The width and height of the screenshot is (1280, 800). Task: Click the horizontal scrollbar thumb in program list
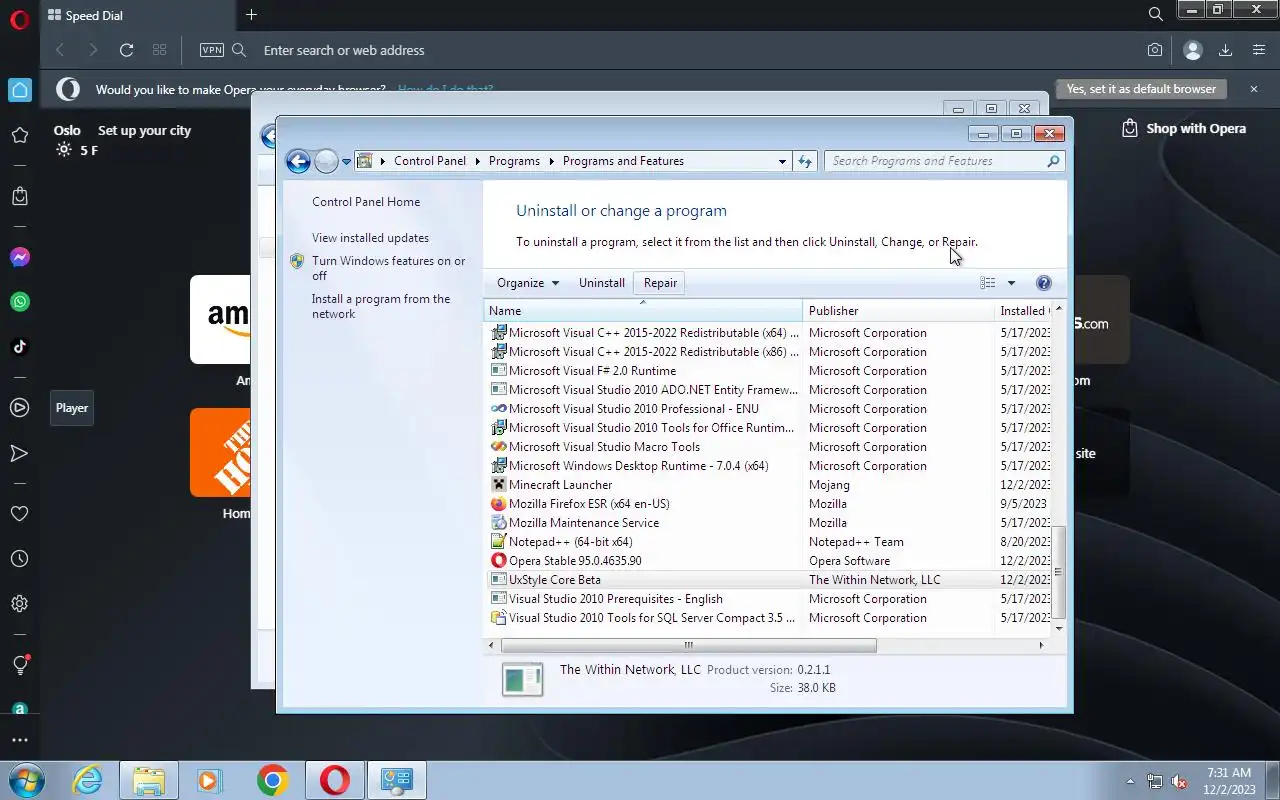click(688, 645)
